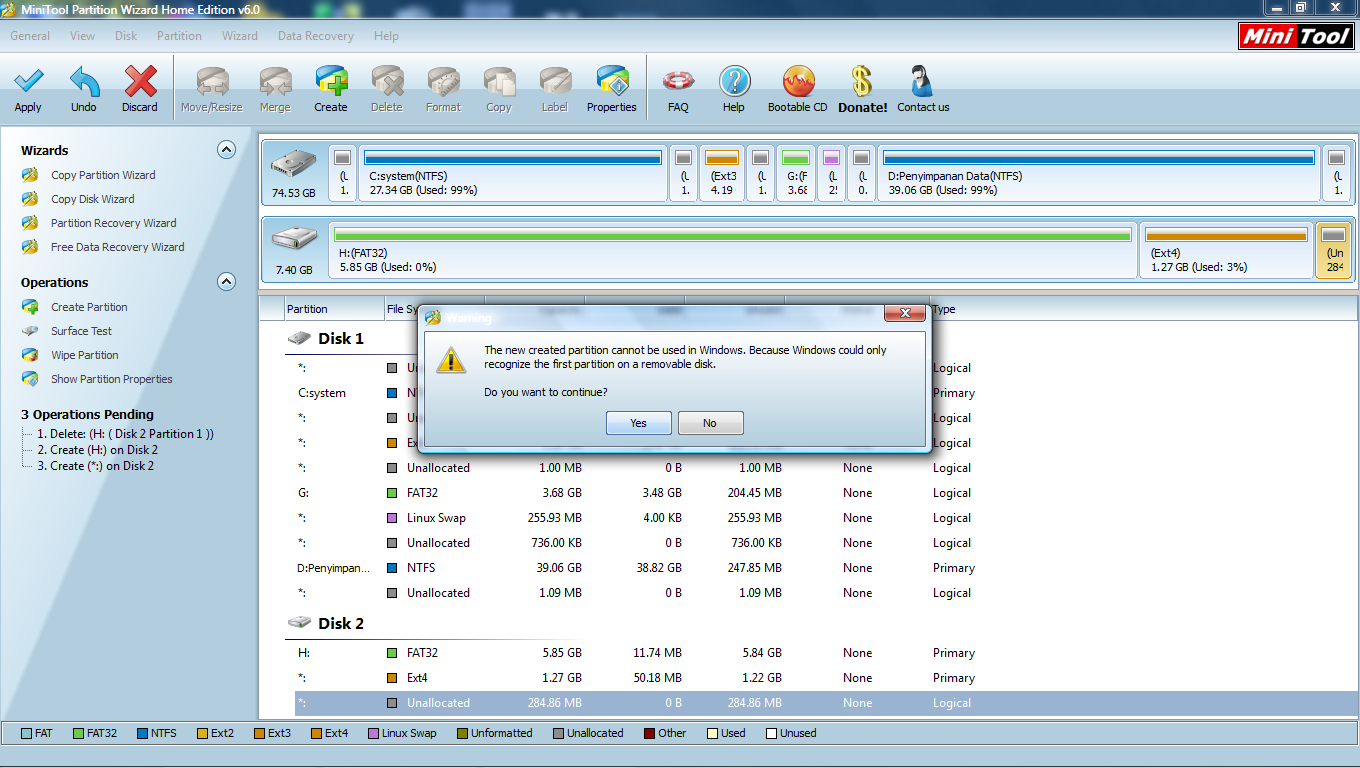Viewport: 1360px width, 768px height.
Task: Click the Format partition icon
Action: tap(443, 81)
